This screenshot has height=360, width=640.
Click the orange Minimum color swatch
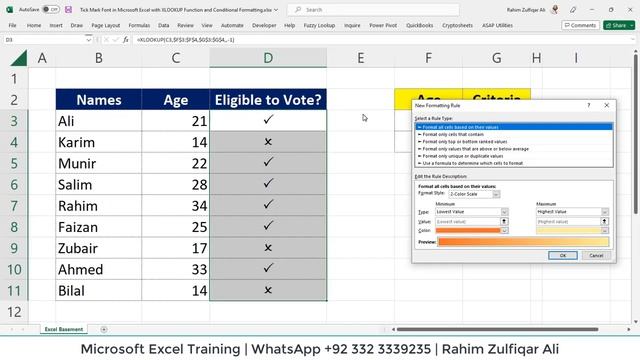[468, 231]
